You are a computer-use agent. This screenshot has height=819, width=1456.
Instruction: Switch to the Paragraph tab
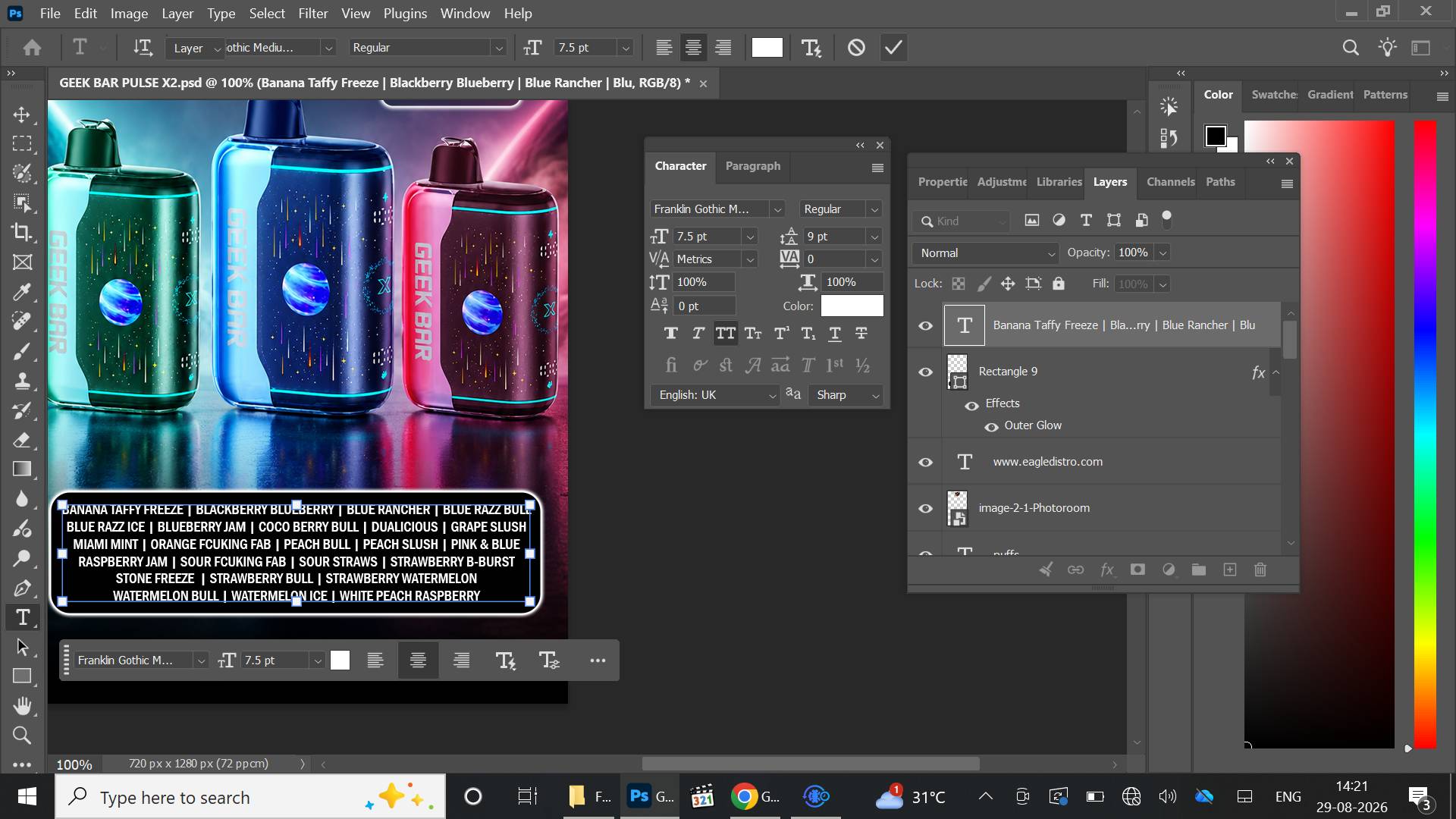(752, 166)
